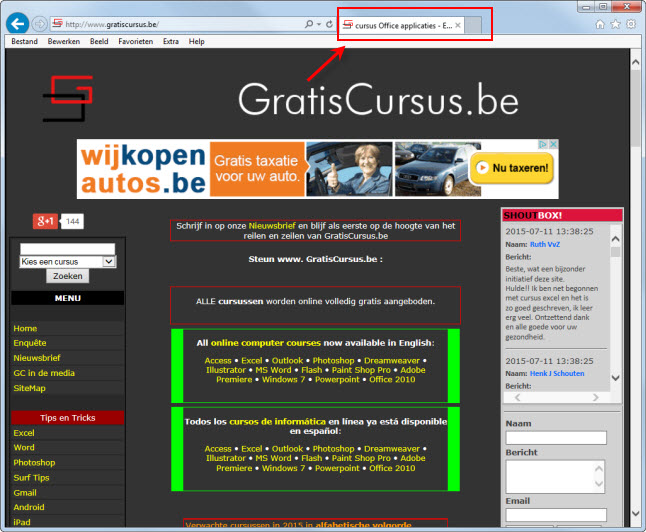Click the Ruth VvZ name link
This screenshot has width=646, height=532.
(x=545, y=244)
